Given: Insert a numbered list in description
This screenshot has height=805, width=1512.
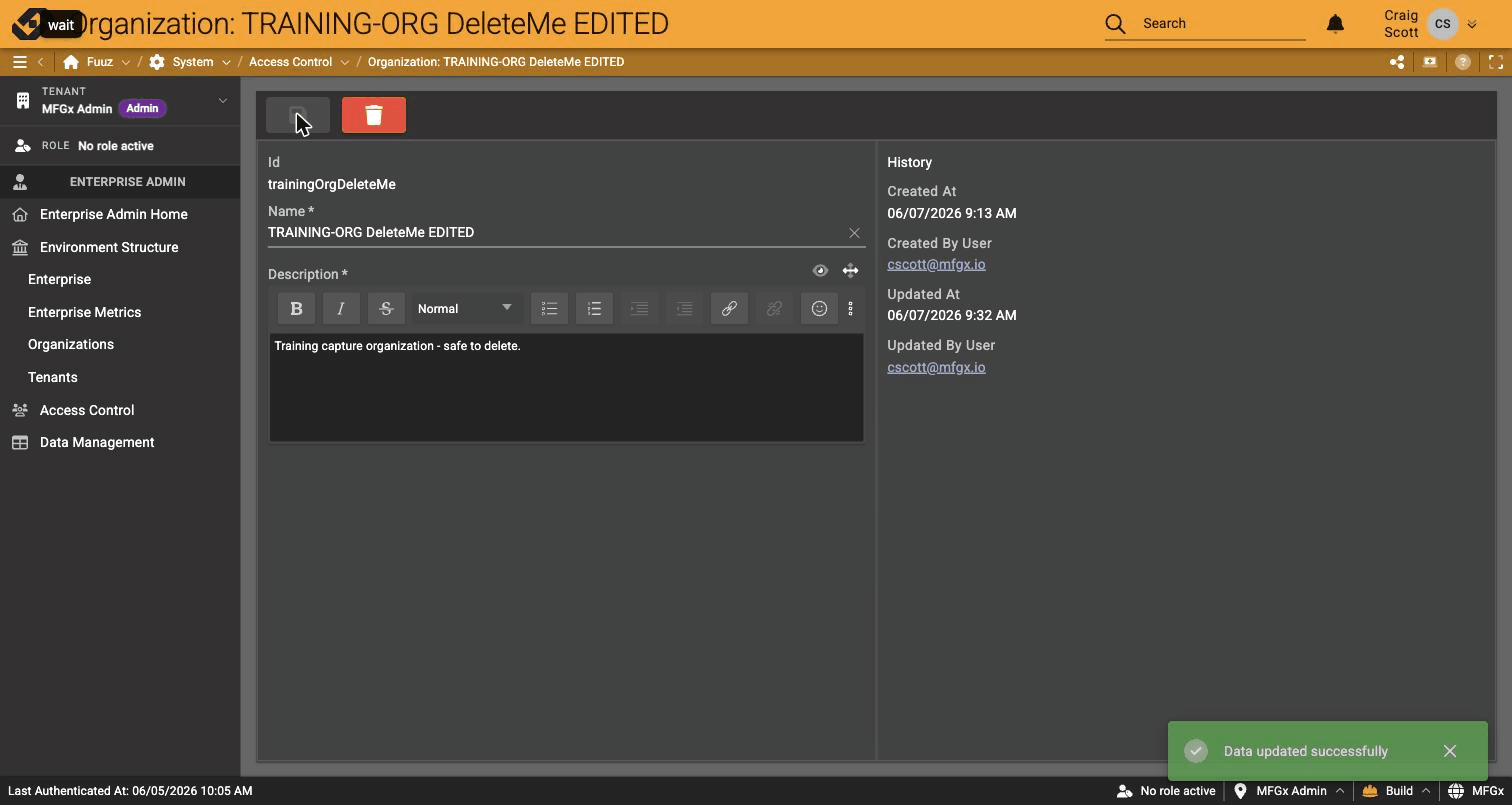Looking at the screenshot, I should tap(595, 309).
